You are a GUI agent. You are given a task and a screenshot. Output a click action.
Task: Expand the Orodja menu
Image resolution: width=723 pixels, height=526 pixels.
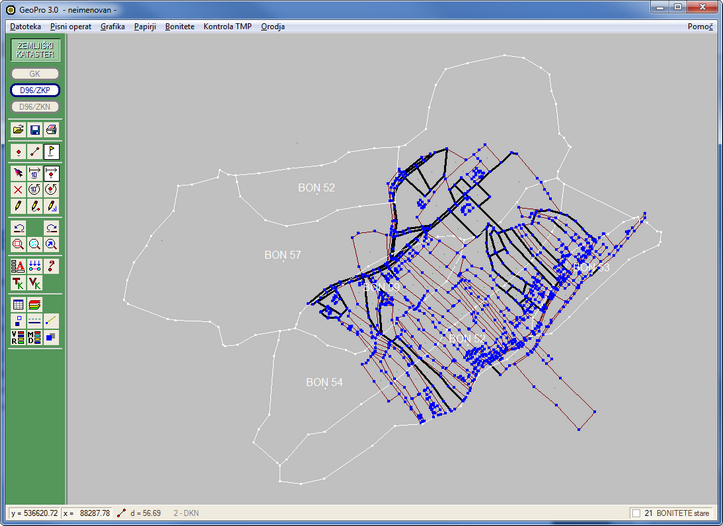click(273, 26)
